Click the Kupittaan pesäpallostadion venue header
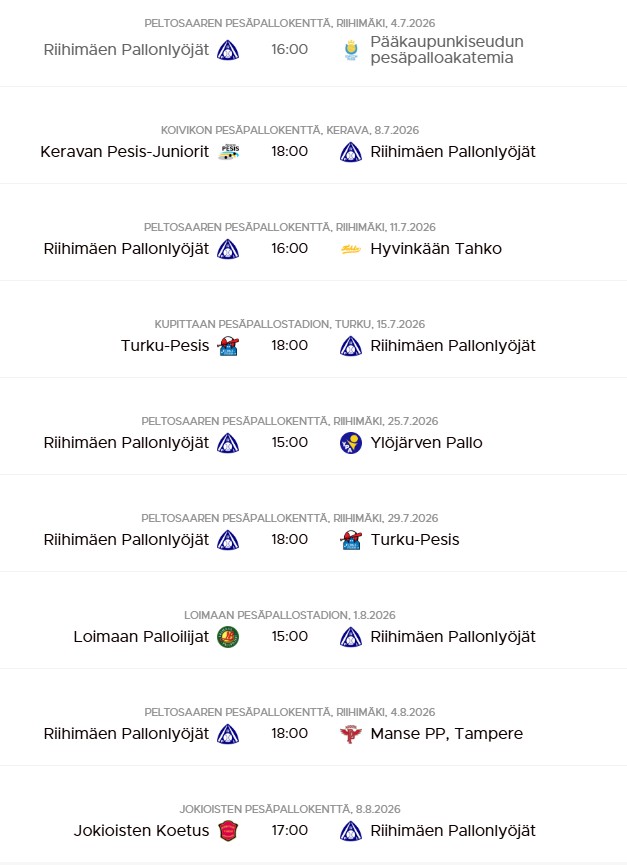 pyautogui.click(x=289, y=324)
